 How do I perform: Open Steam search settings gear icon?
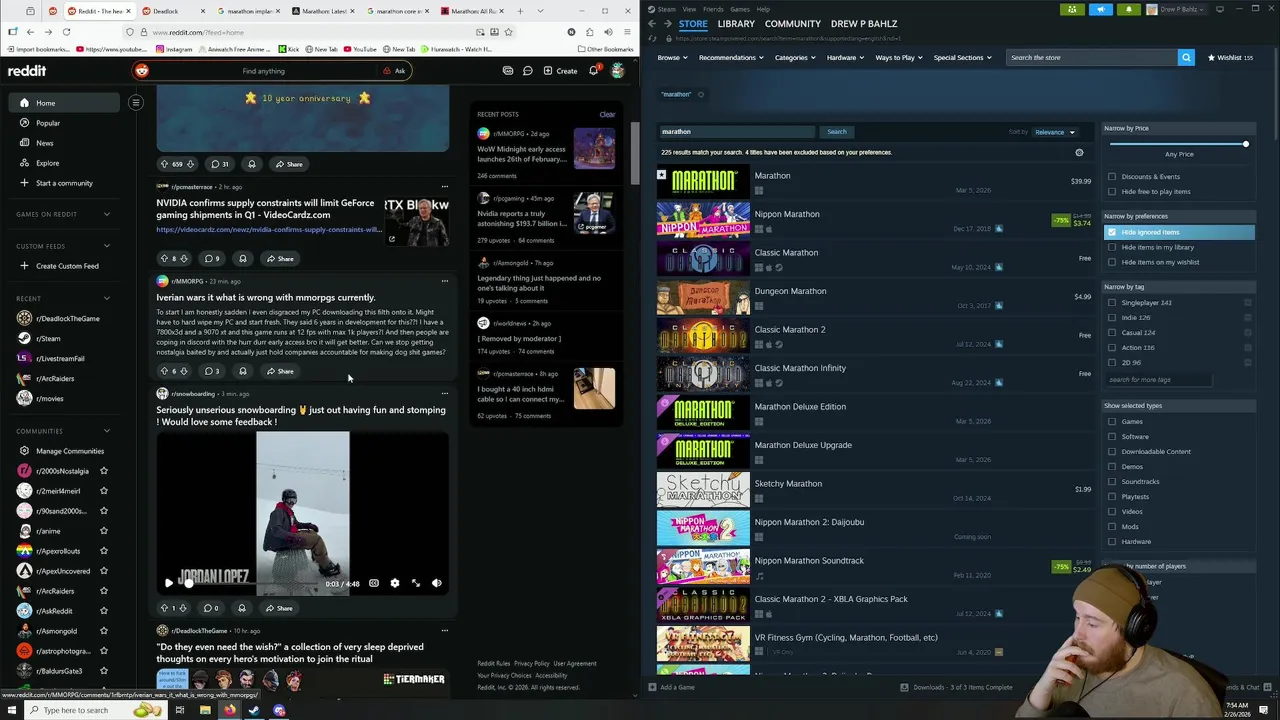[x=1079, y=153]
